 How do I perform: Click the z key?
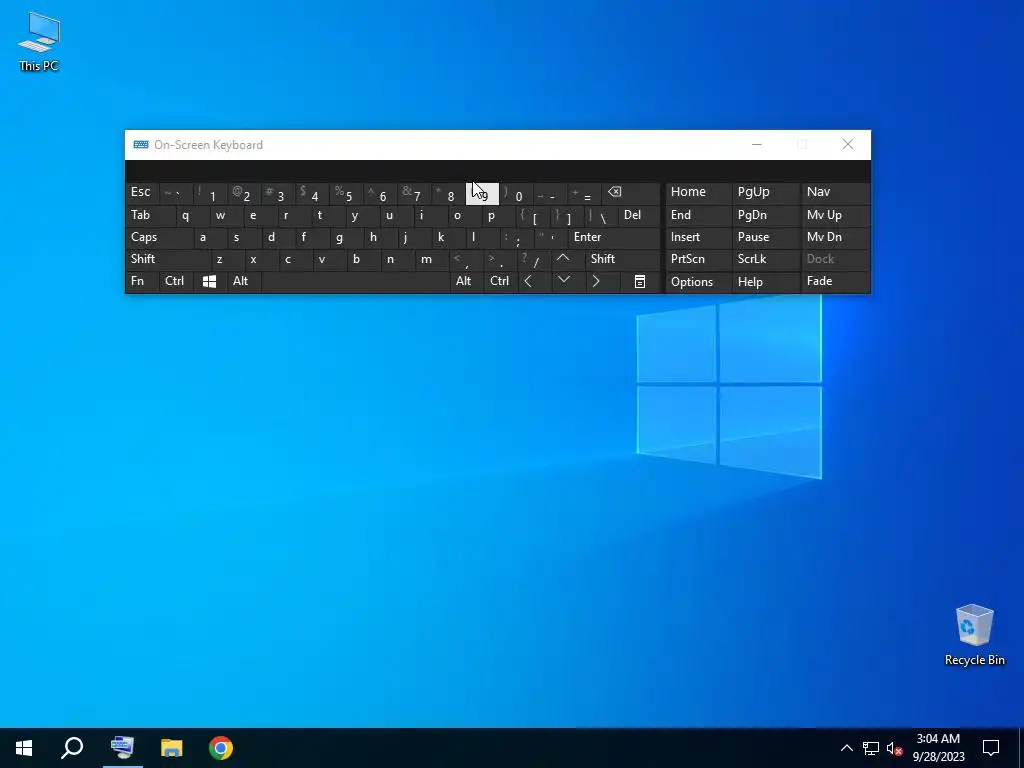[x=227, y=259]
